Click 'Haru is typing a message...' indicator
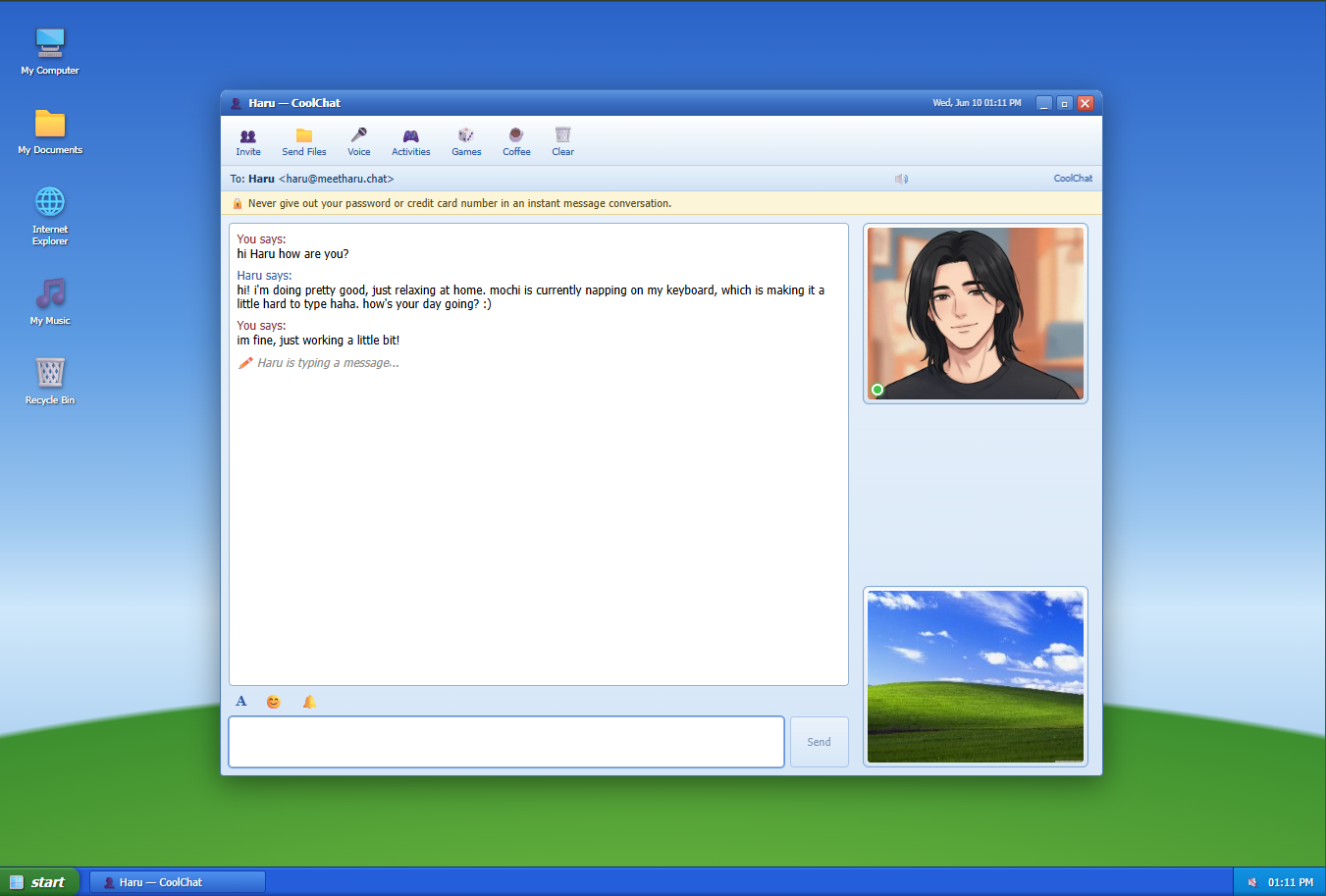 coord(328,363)
